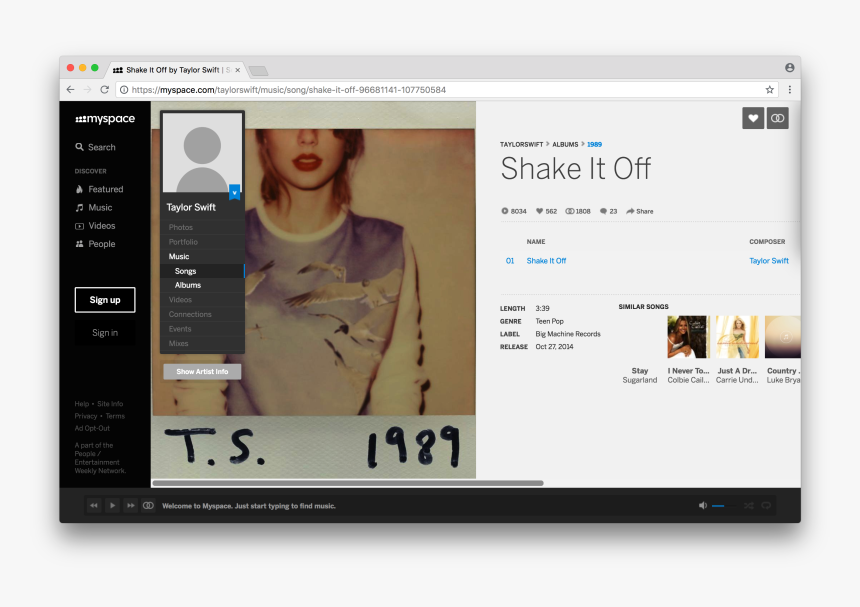Close the Shake It Off browser tab
This screenshot has width=860, height=607.
click(237, 70)
